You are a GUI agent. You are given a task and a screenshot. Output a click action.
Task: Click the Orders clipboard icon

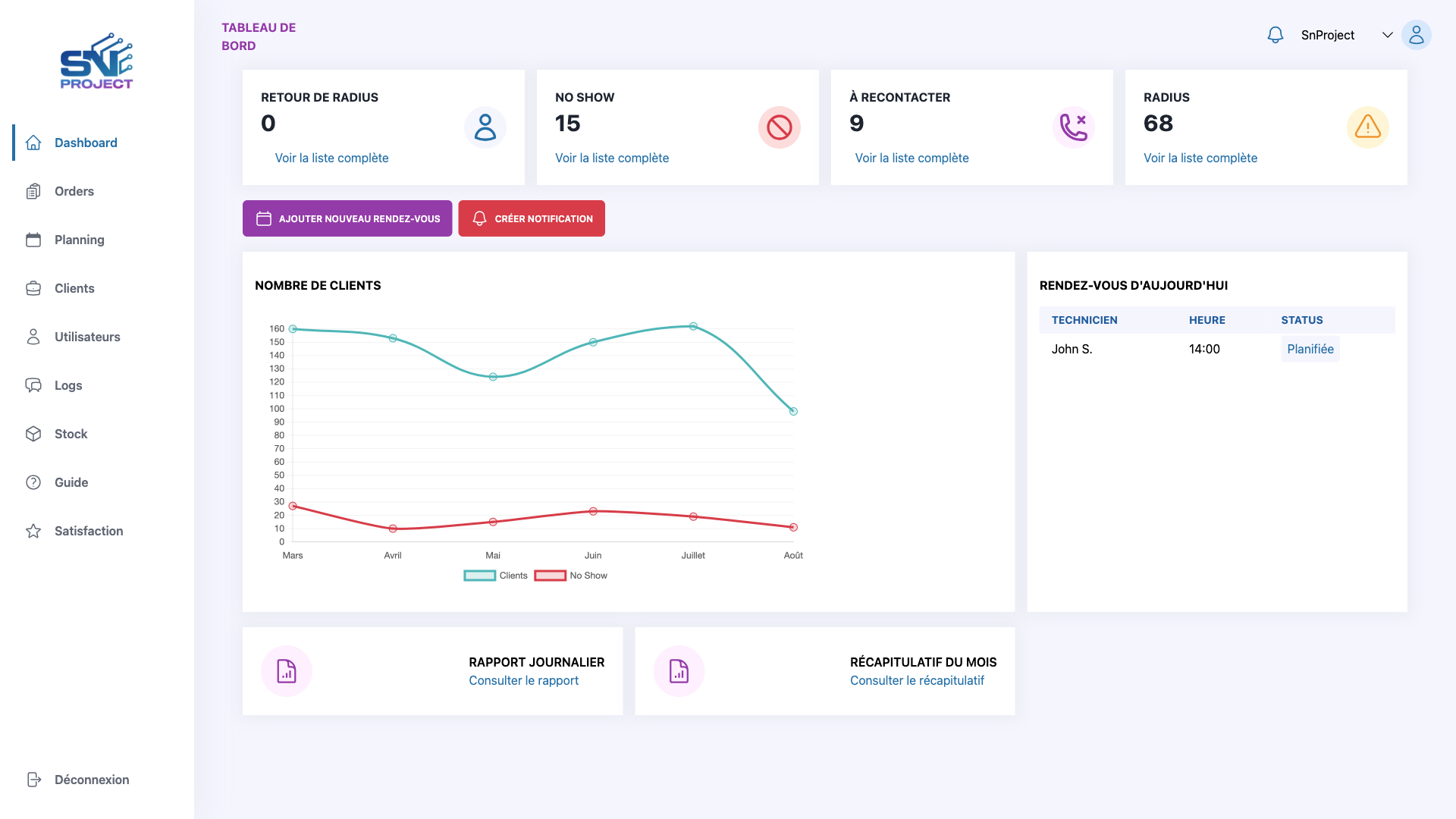tap(33, 191)
